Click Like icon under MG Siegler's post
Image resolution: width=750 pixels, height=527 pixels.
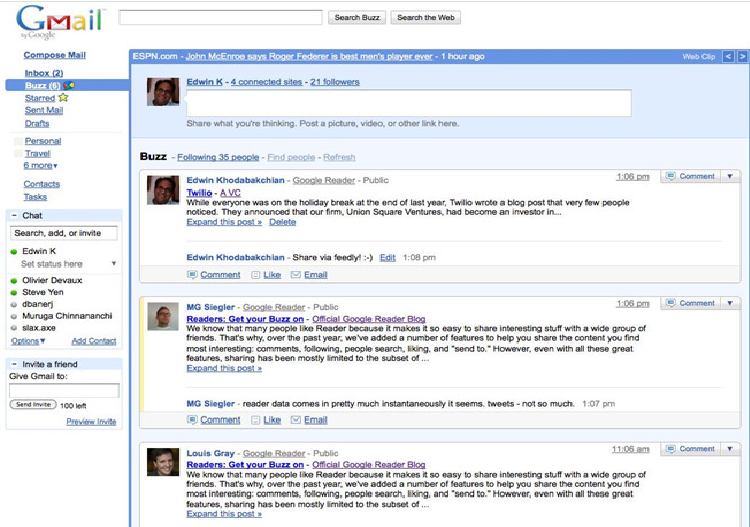pos(256,420)
